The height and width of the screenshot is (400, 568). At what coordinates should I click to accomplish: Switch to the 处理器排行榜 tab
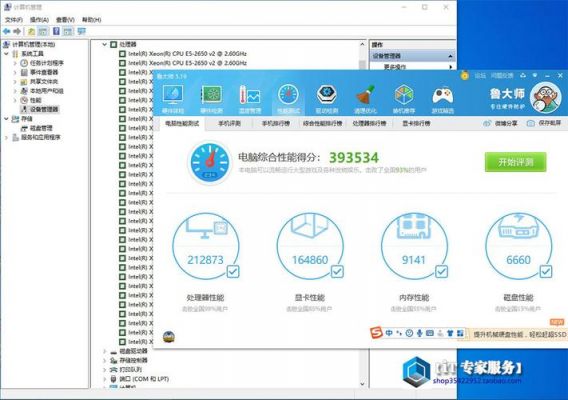369,124
